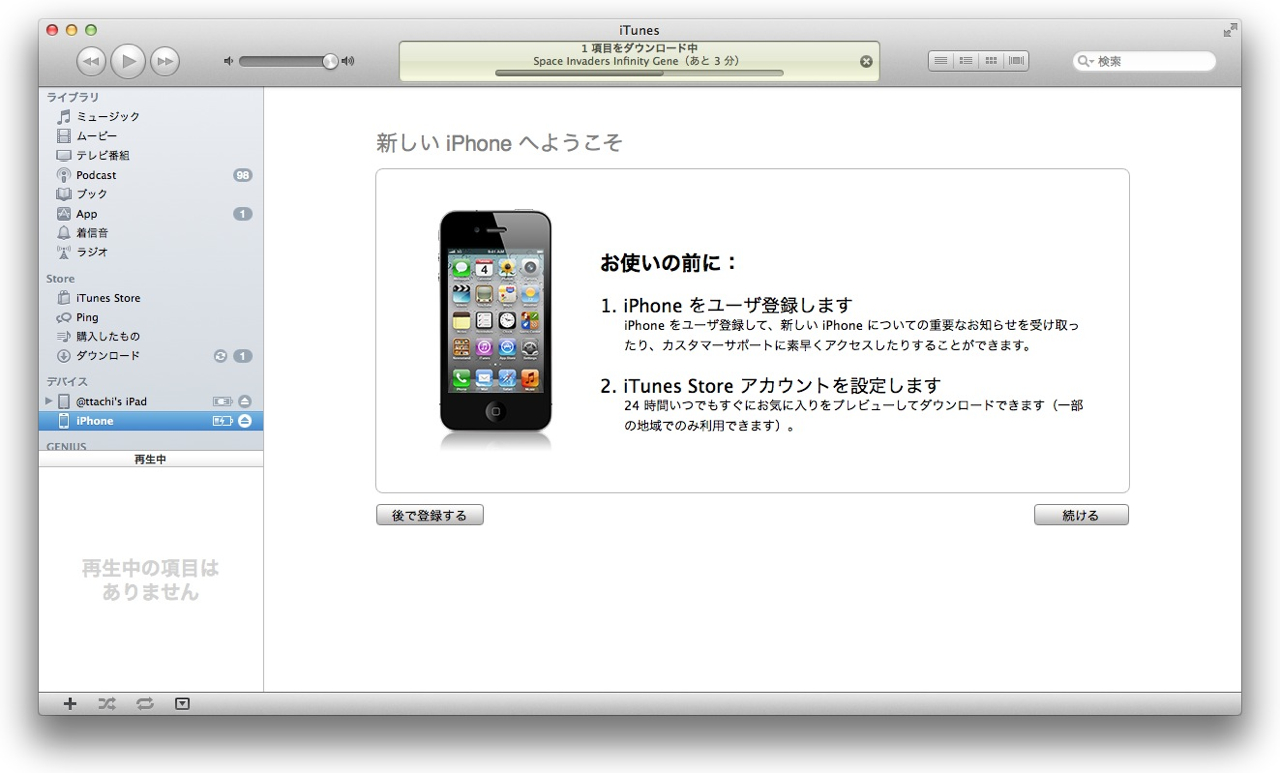Image resolution: width=1280 pixels, height=773 pixels.
Task: Open iTunes Store in the sidebar
Action: 108,298
